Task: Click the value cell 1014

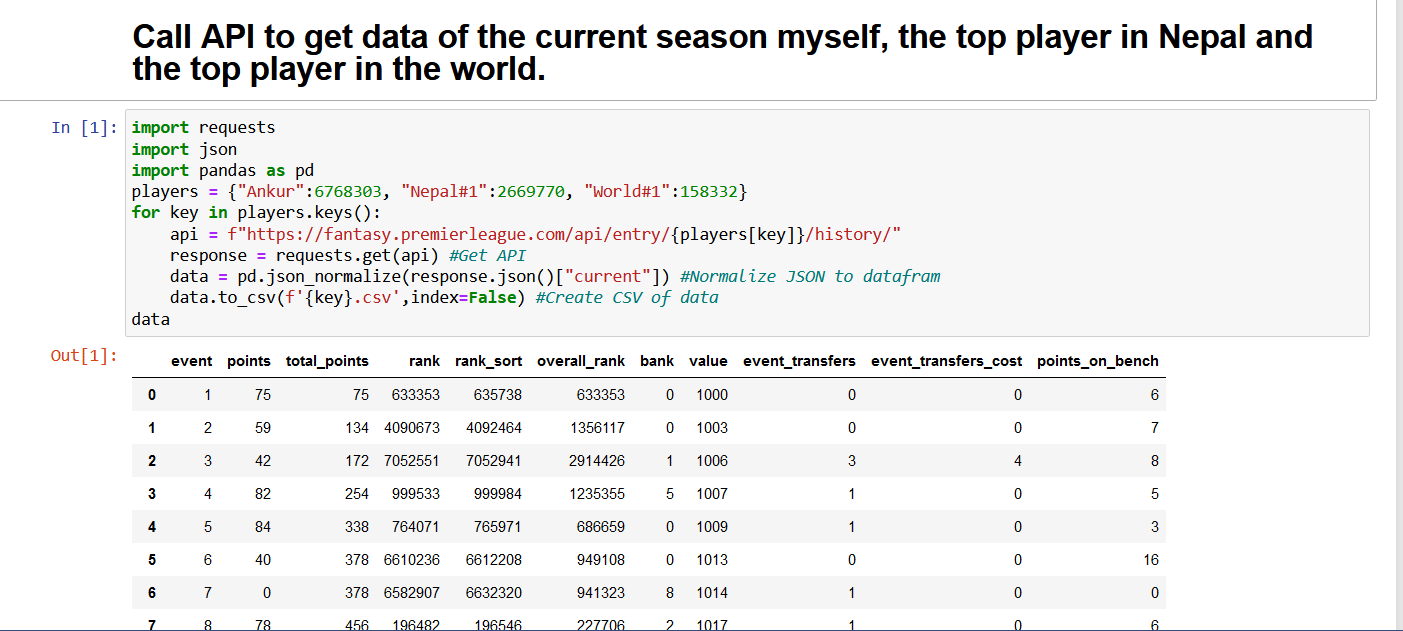Action: click(712, 593)
